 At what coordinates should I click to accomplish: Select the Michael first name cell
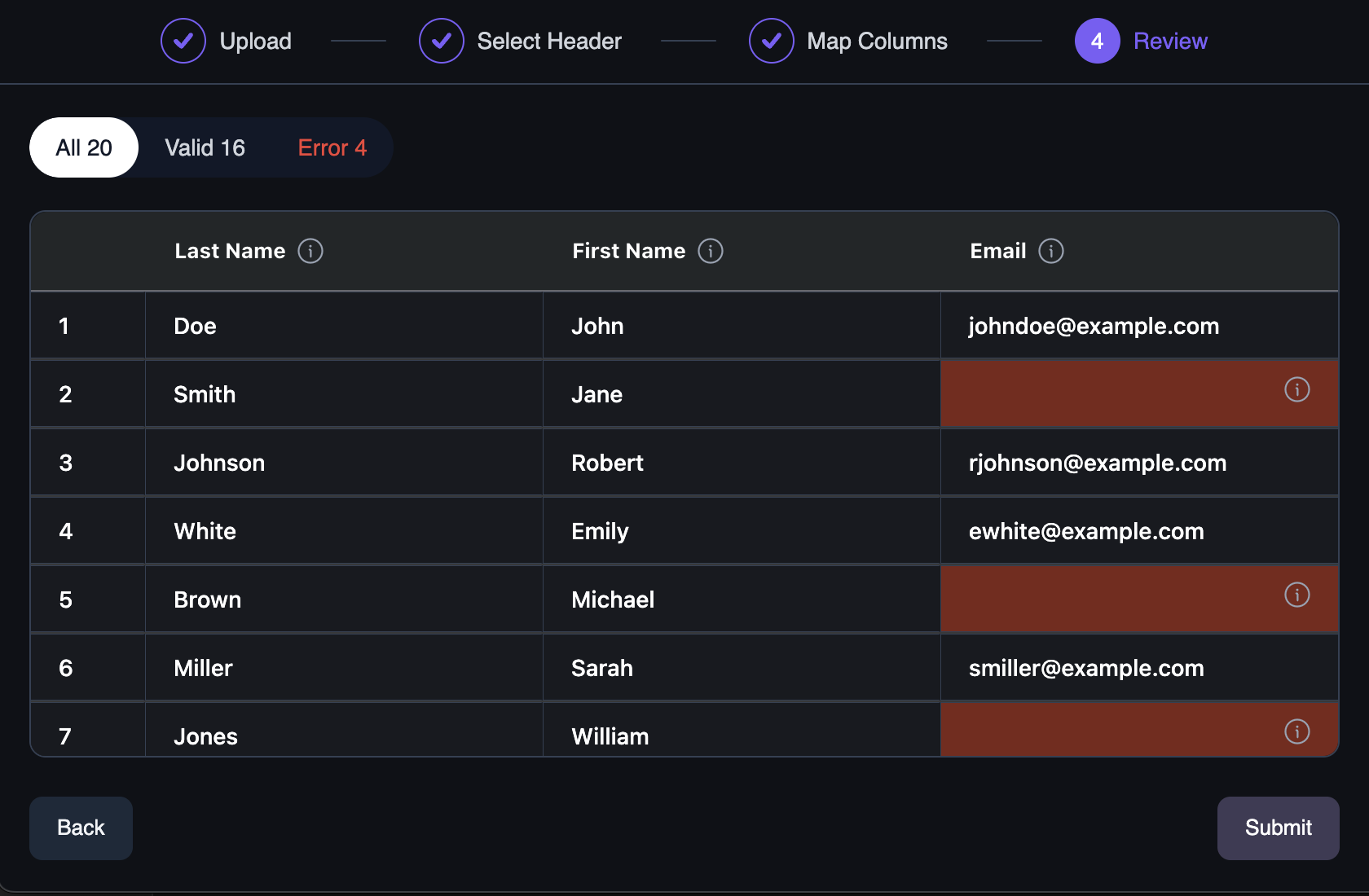click(x=742, y=600)
